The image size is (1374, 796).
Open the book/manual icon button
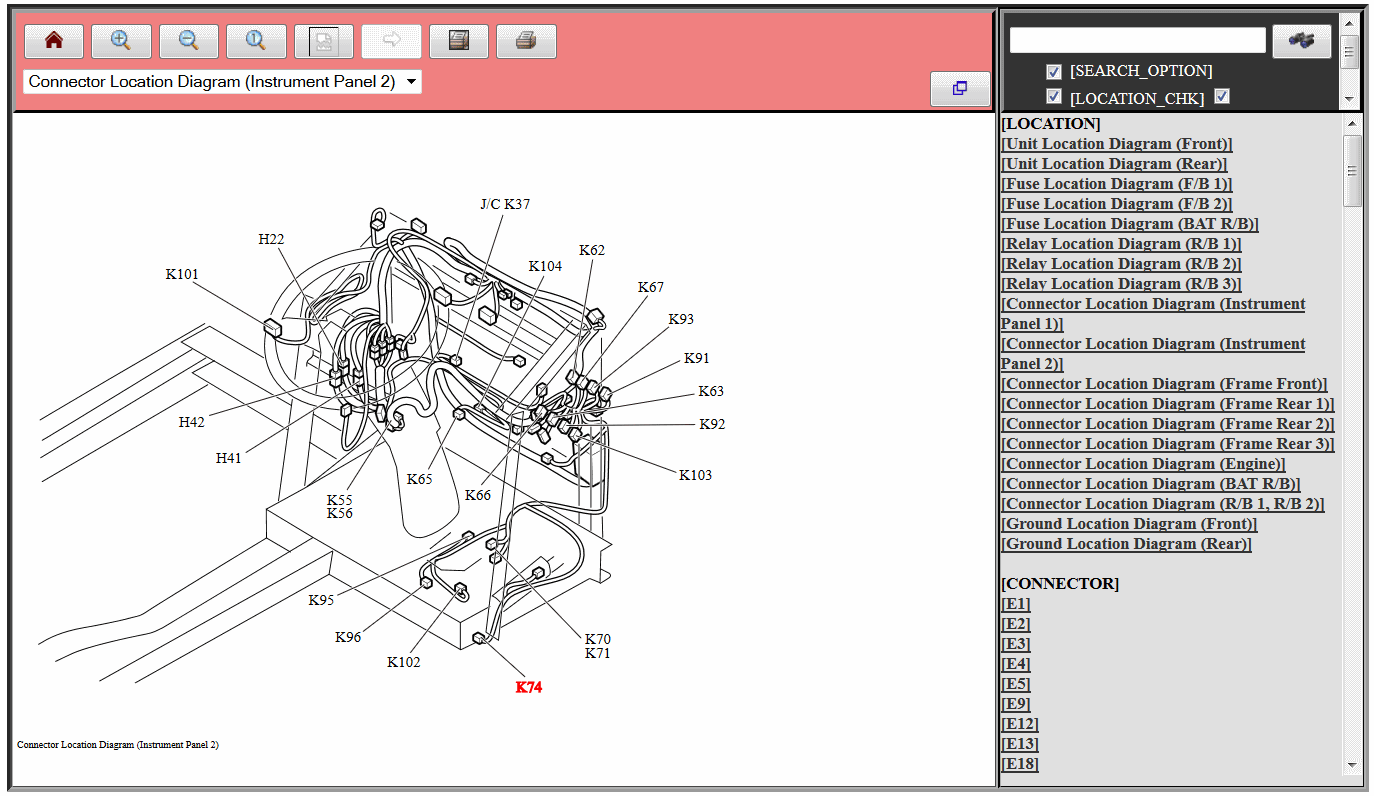tap(459, 41)
